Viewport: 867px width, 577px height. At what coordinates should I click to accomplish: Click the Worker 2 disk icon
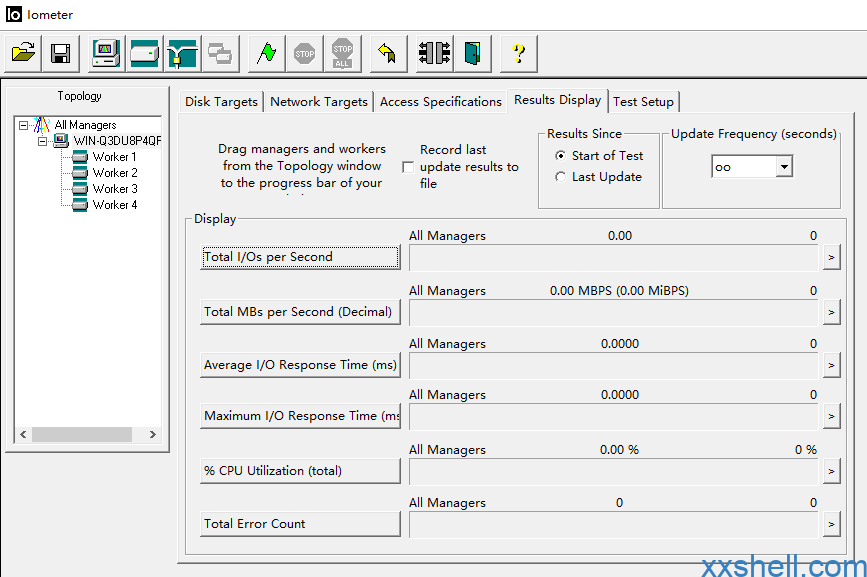click(80, 173)
